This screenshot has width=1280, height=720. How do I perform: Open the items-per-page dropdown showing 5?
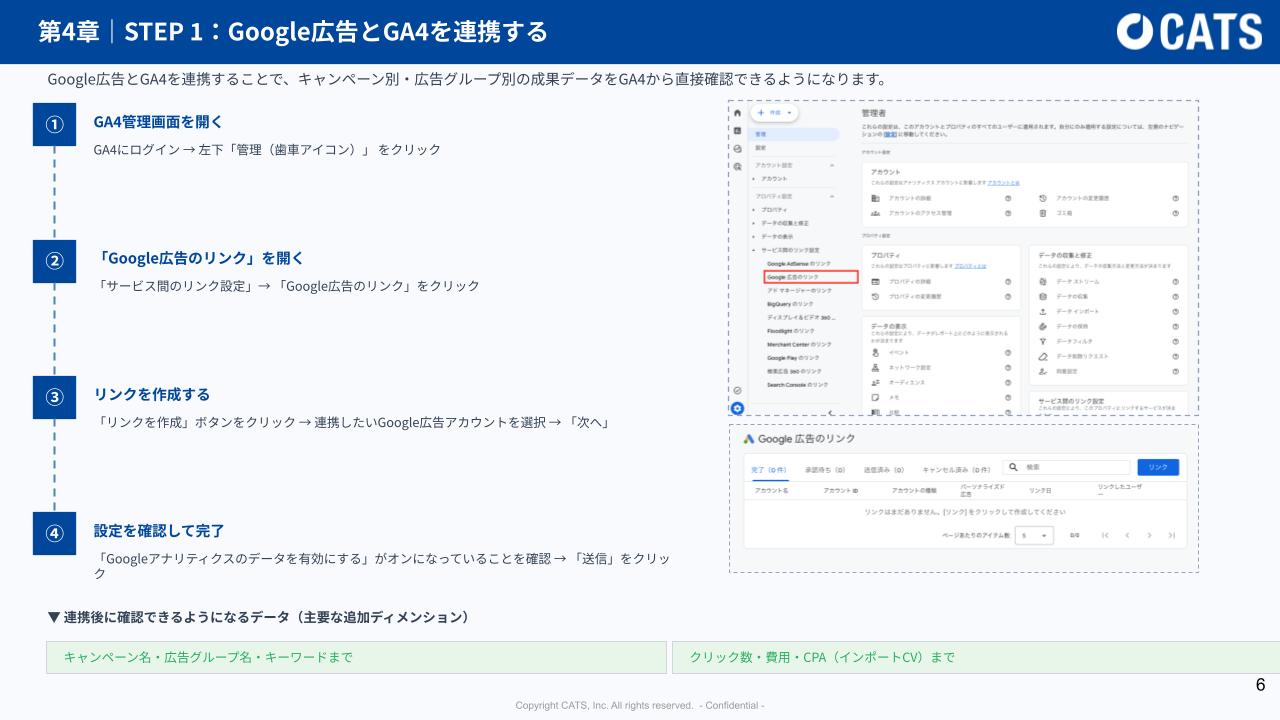tap(1035, 536)
